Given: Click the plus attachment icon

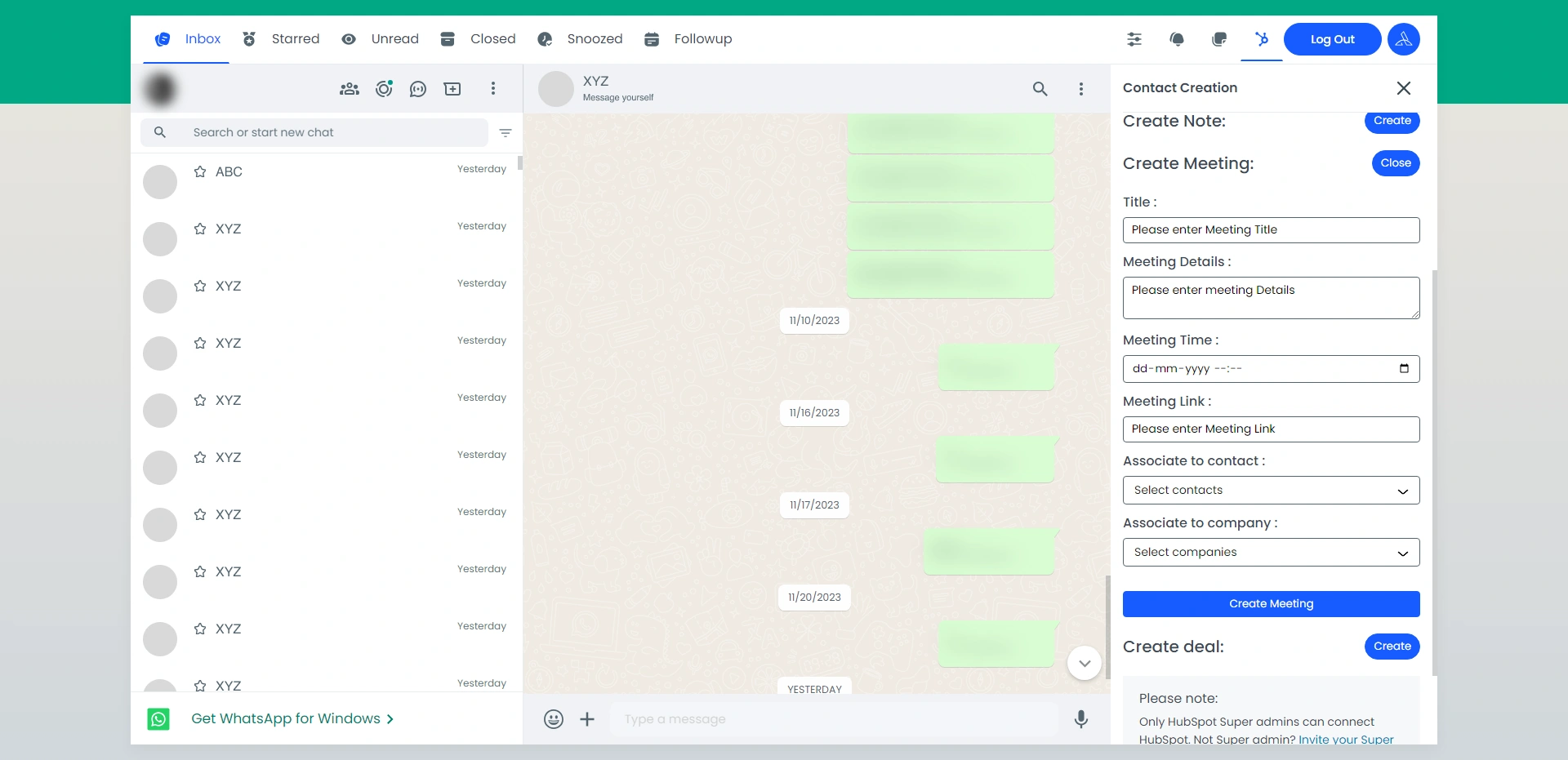Looking at the screenshot, I should point(587,719).
